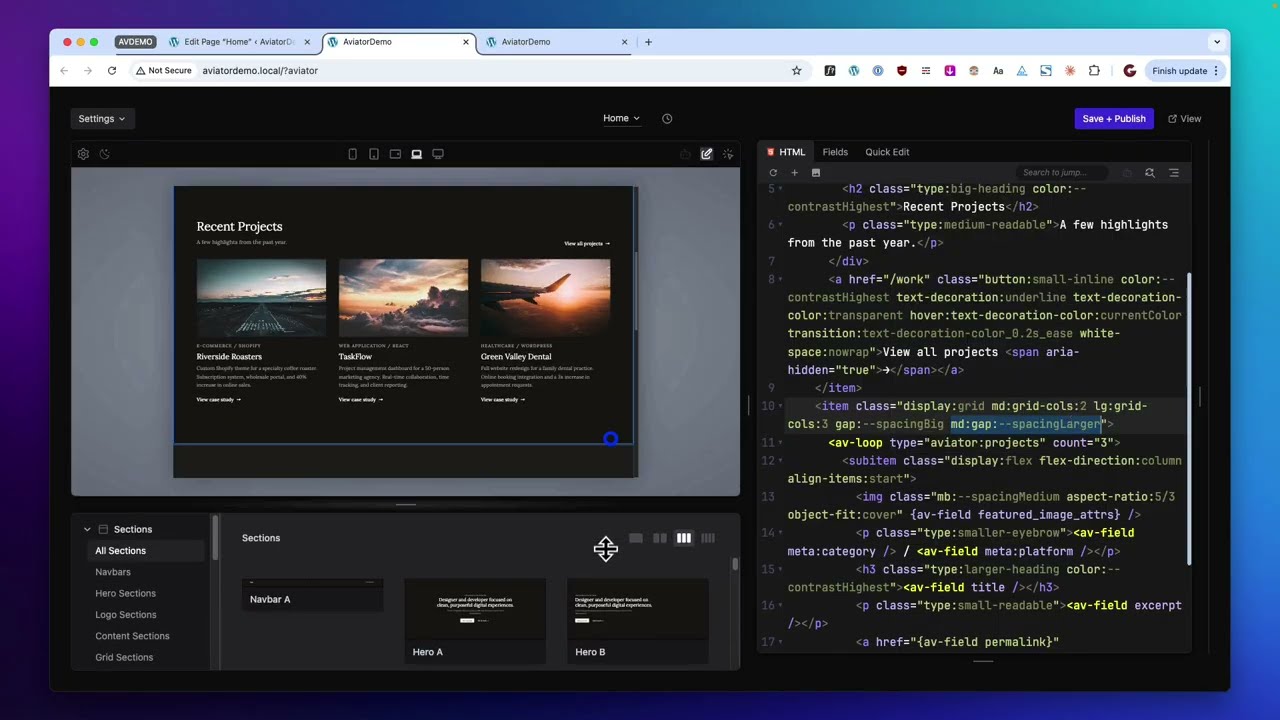Click the address bar URL
This screenshot has height=720, width=1280.
(260, 71)
